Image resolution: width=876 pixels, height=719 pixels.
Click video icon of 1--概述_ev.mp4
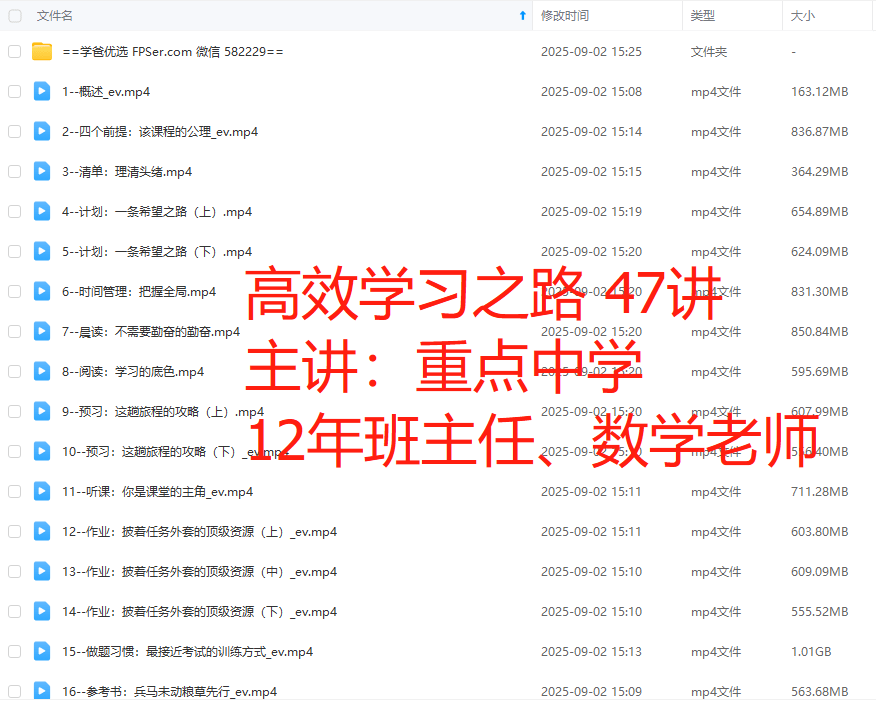[42, 91]
